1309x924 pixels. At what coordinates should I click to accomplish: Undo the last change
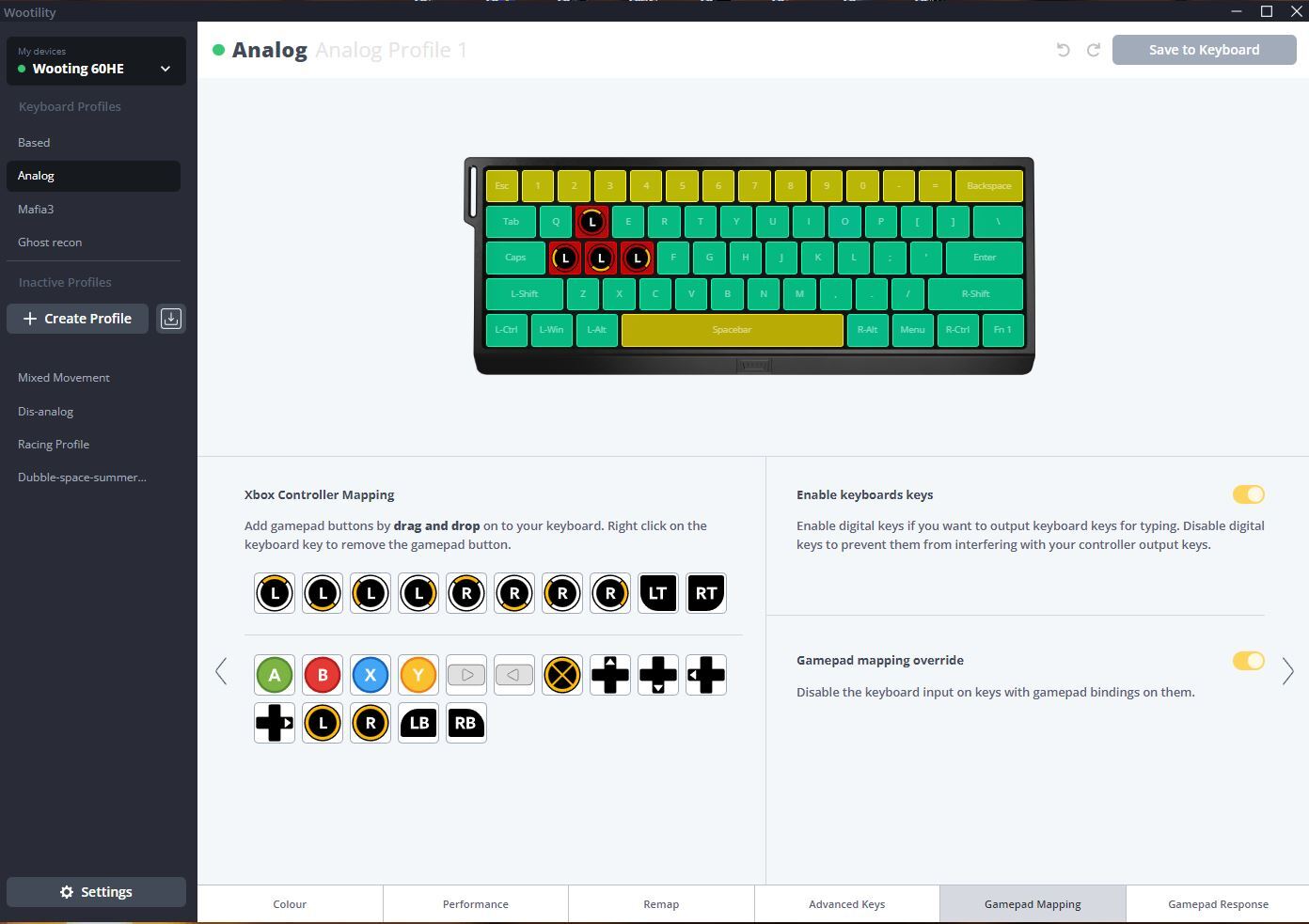pos(1064,50)
